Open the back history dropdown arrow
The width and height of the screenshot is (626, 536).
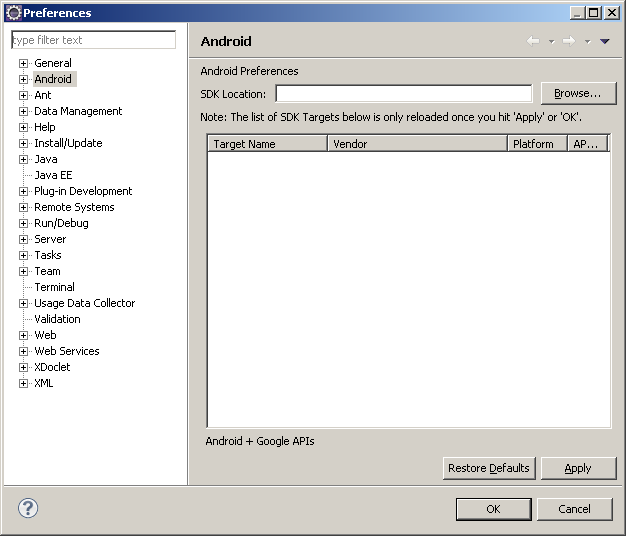pyautogui.click(x=551, y=41)
